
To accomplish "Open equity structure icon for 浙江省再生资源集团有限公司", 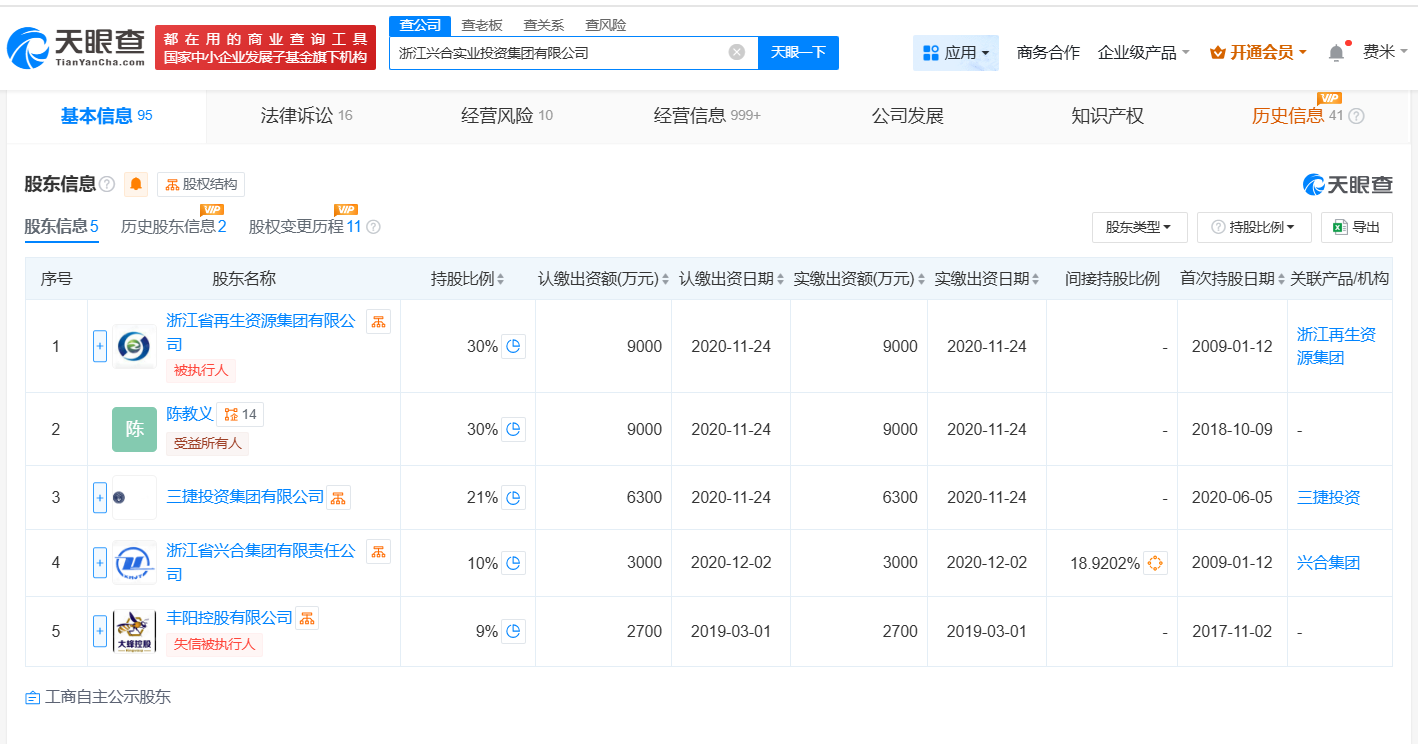I will [x=378, y=321].
